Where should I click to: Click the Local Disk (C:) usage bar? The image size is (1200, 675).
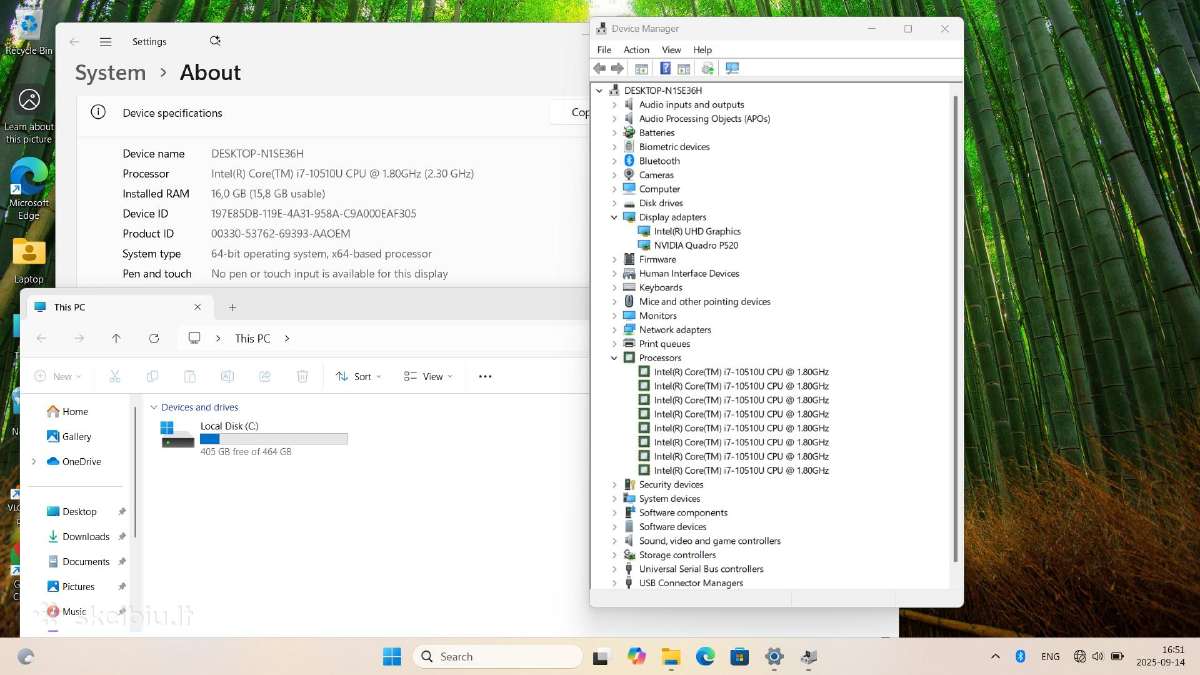point(273,439)
